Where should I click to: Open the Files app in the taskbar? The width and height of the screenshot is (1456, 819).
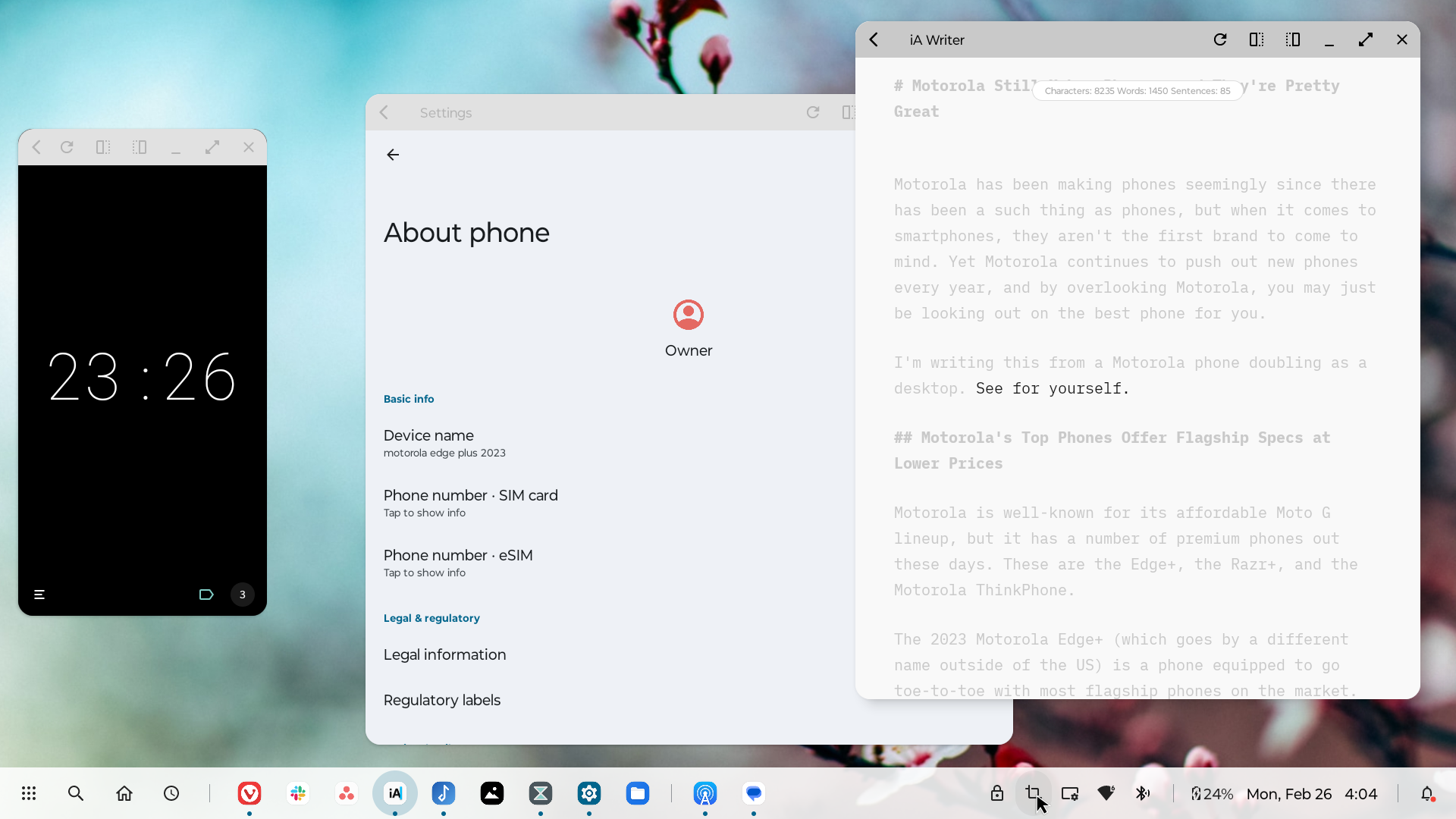[x=638, y=793]
